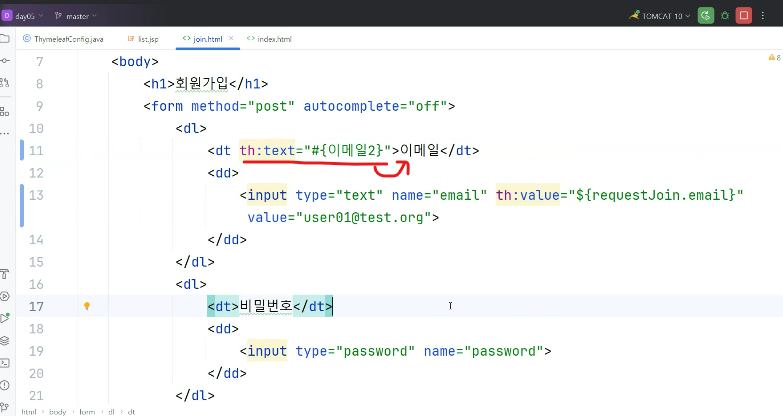The image size is (783, 416).
Task: Switch to the list.jsp tab
Action: point(143,39)
